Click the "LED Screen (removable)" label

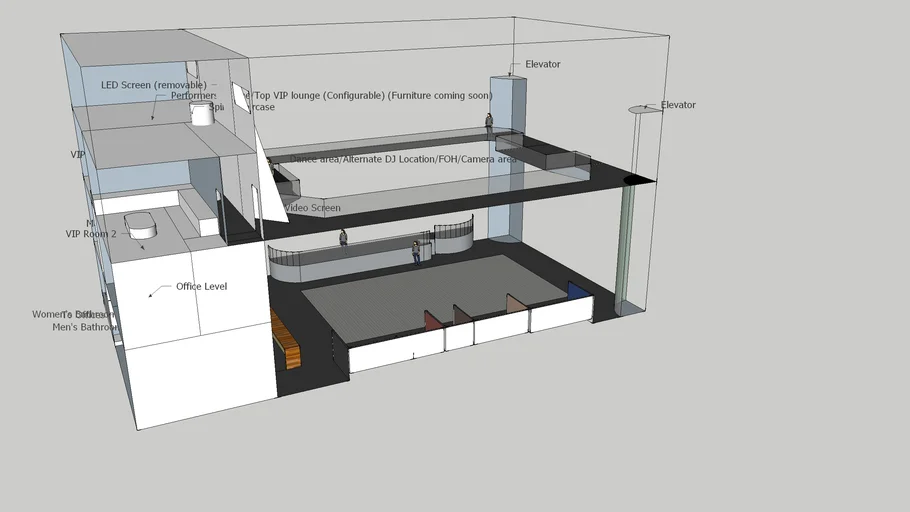click(x=153, y=85)
